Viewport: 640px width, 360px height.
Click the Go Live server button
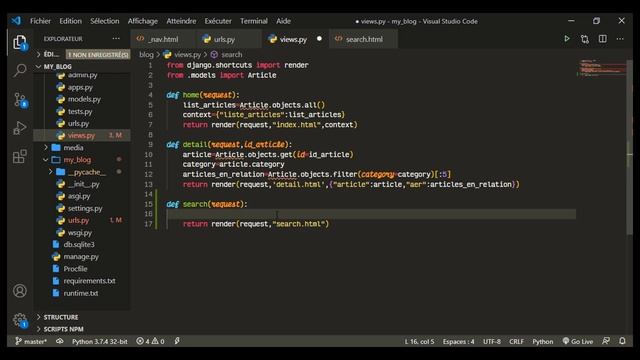pos(578,341)
